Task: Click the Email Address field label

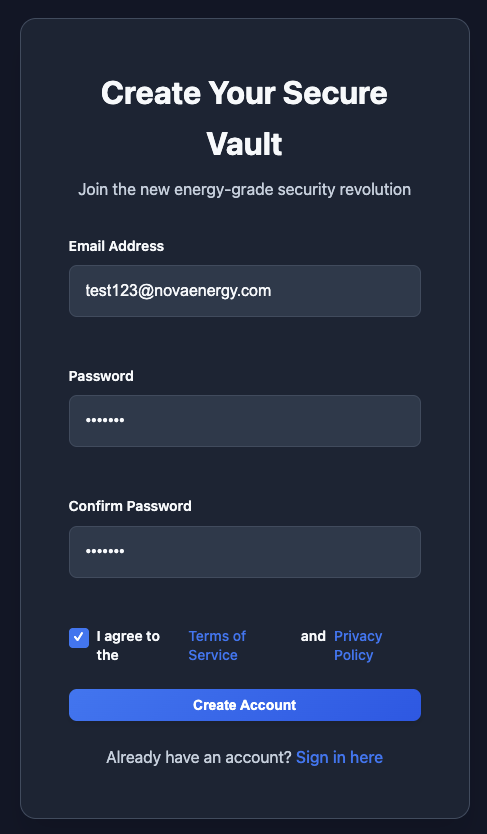Action: point(116,246)
